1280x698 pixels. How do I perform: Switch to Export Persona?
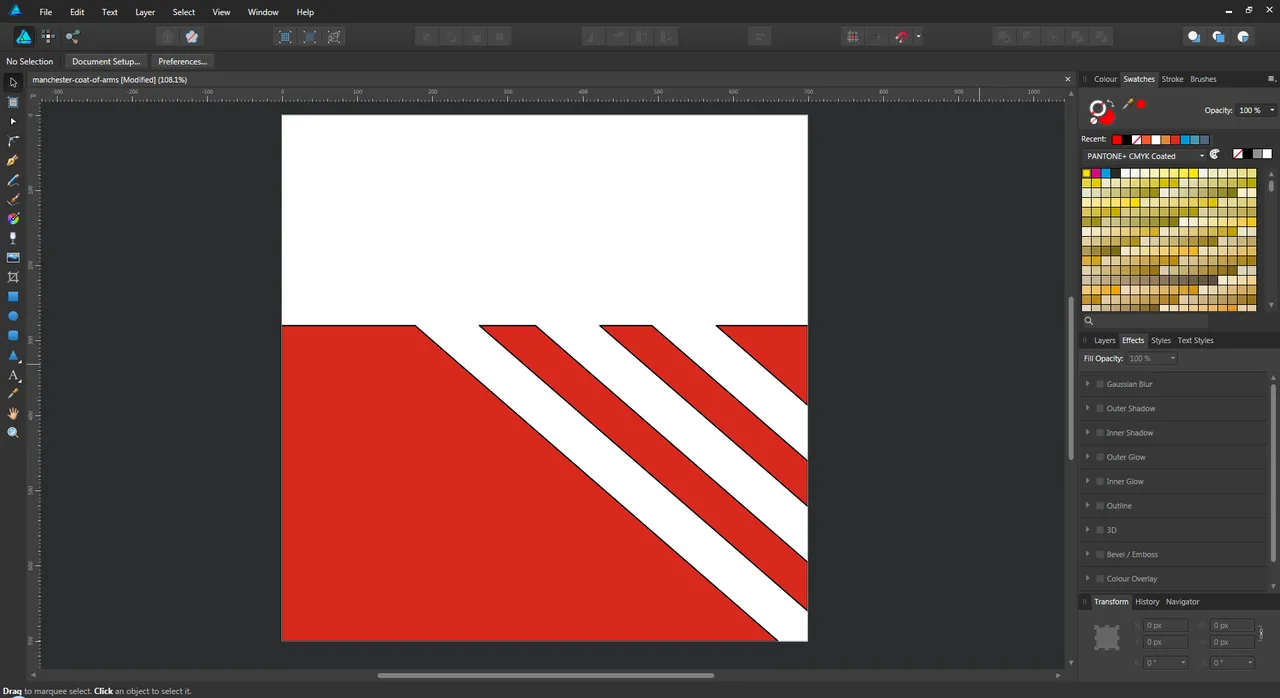coord(73,37)
